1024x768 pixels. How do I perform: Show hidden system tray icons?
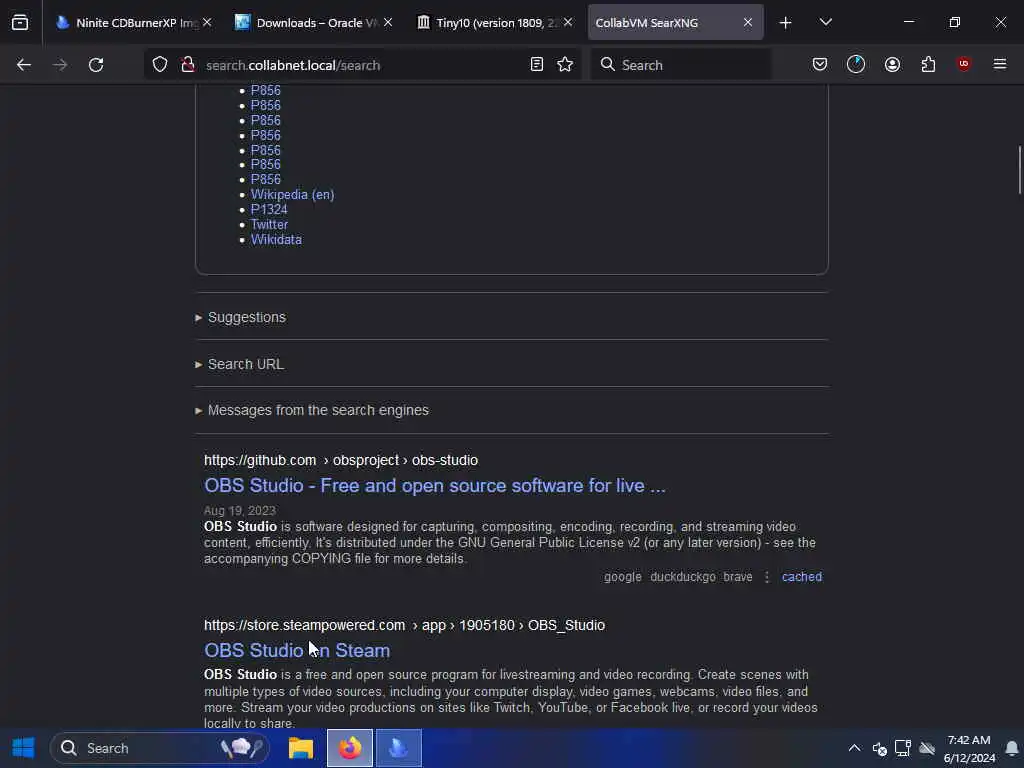(854, 748)
